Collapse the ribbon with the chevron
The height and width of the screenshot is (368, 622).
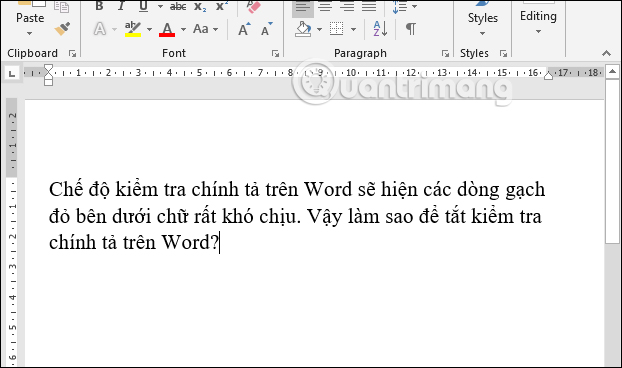point(606,53)
